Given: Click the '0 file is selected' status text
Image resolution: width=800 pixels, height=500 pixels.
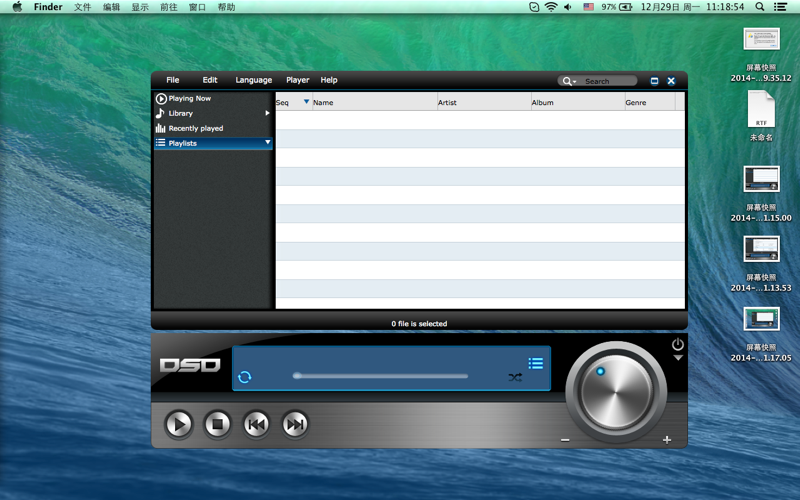Looking at the screenshot, I should pyautogui.click(x=419, y=323).
